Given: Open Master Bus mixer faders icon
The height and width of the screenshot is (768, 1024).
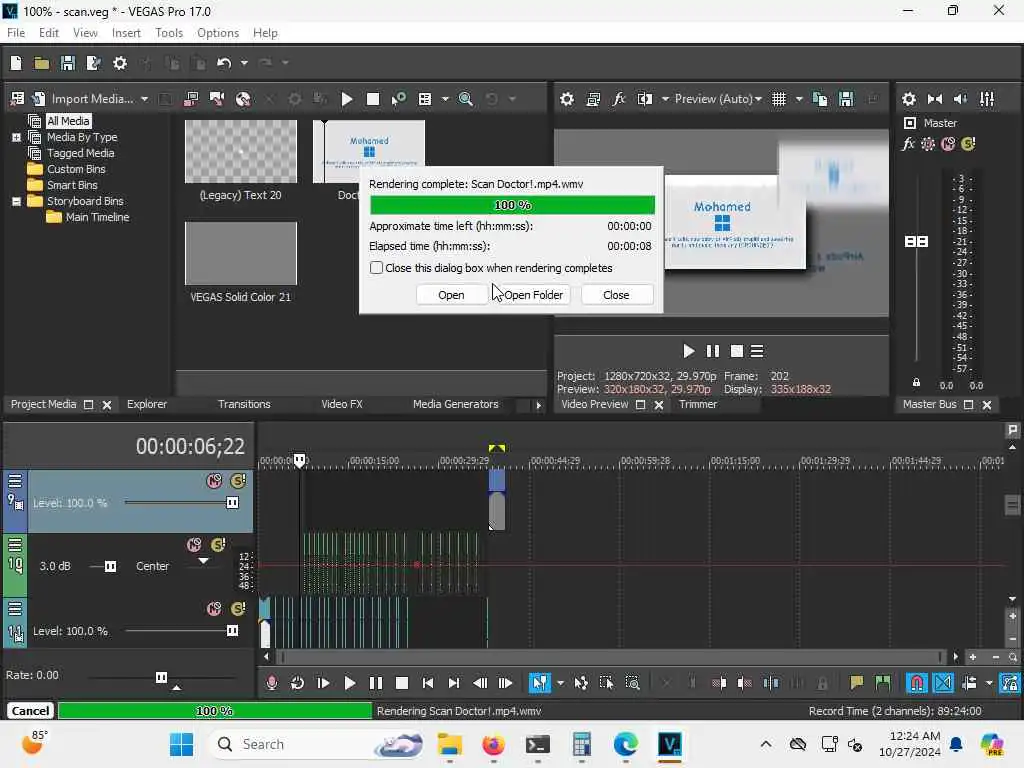Looking at the screenshot, I should (x=987, y=99).
